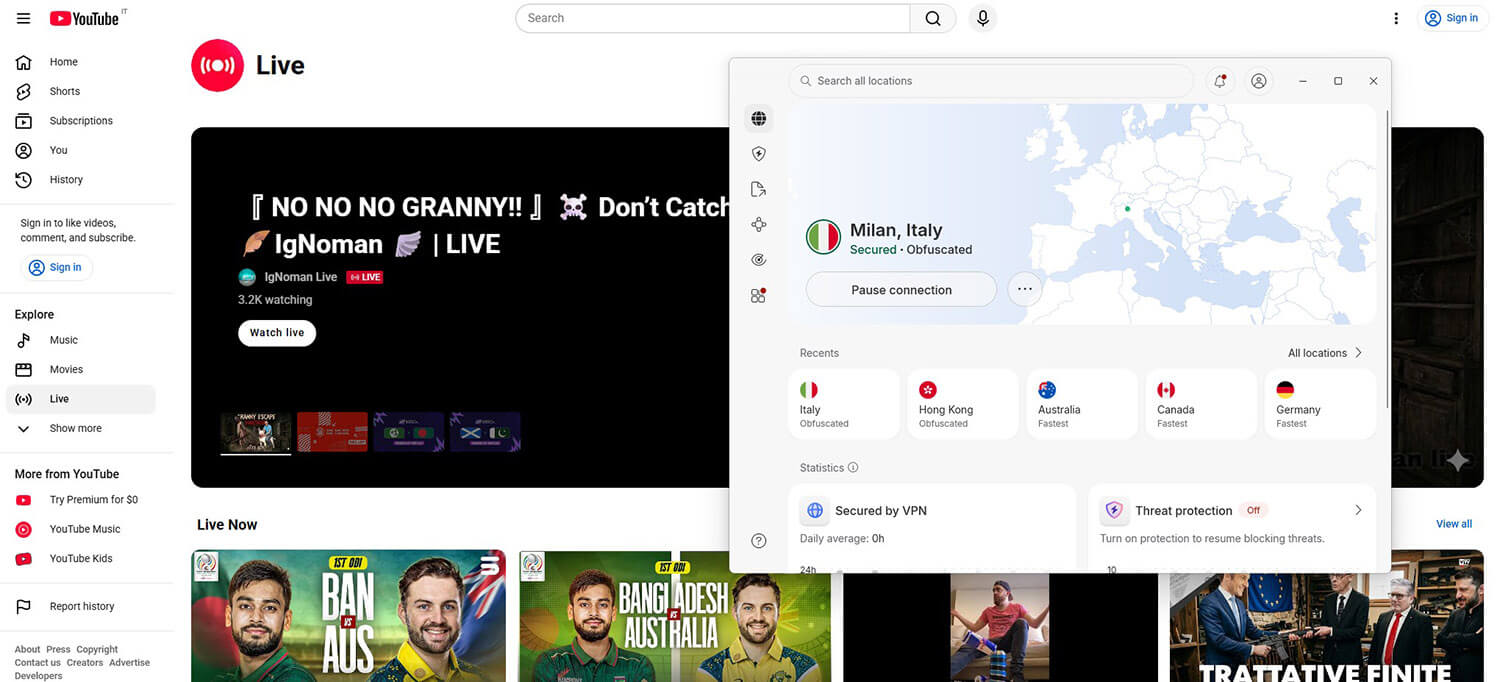
Task: Open Try Premium for $0
Action: [x=81, y=500]
